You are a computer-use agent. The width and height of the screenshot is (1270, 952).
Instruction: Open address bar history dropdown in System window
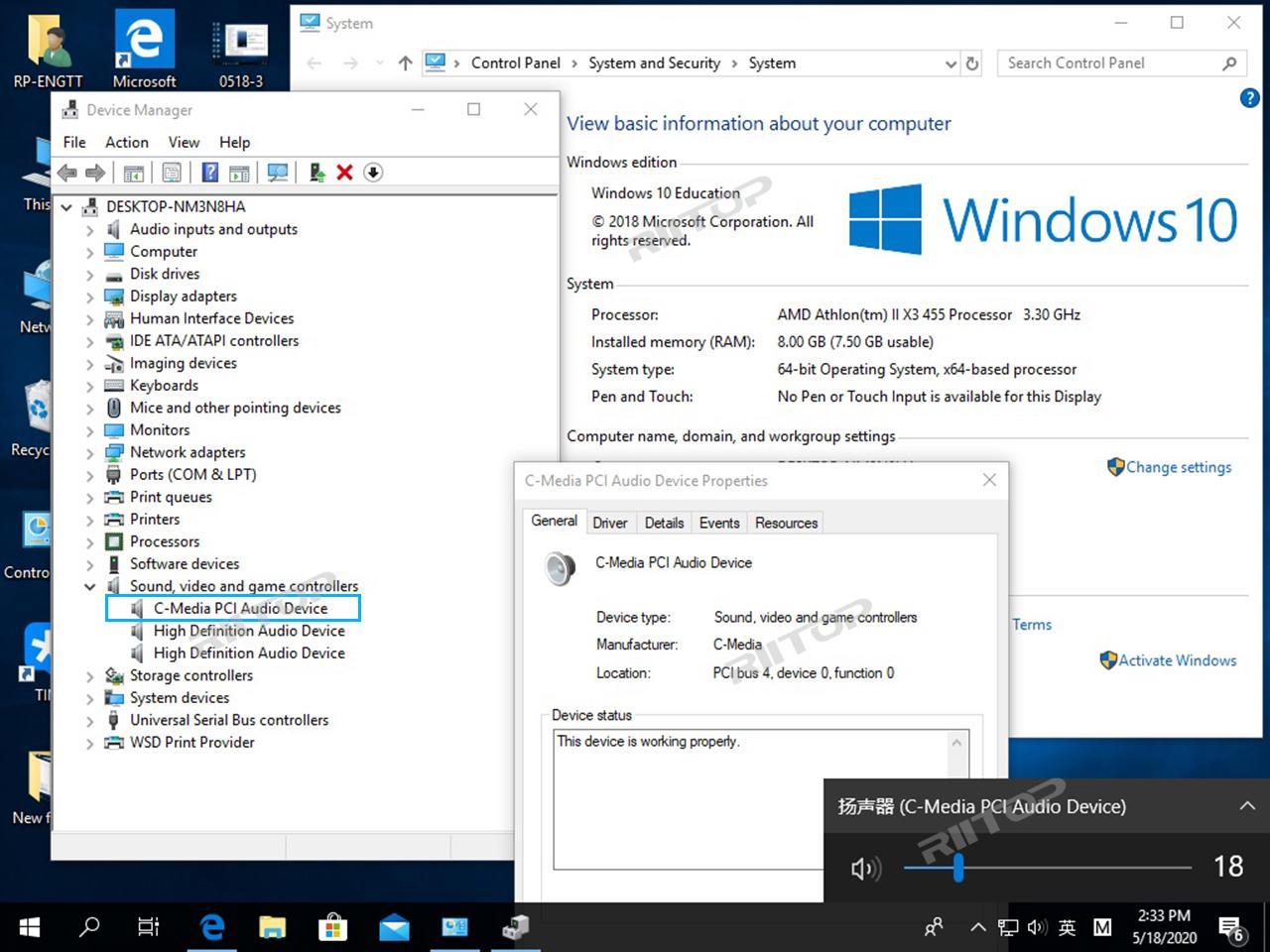click(950, 63)
